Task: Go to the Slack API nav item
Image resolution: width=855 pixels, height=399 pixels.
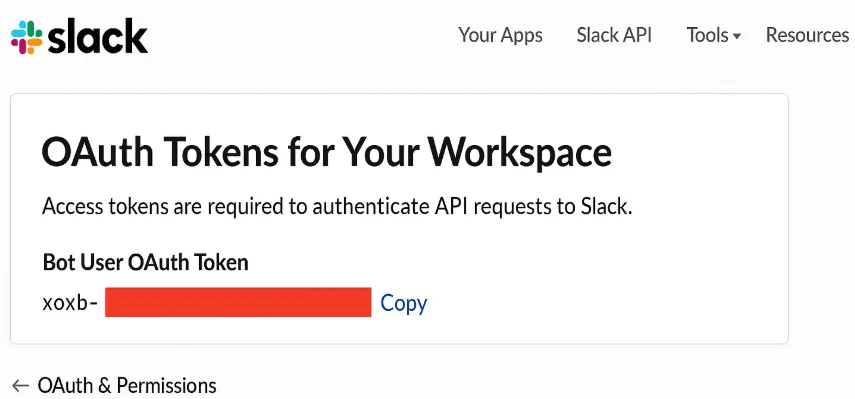Action: pos(614,35)
